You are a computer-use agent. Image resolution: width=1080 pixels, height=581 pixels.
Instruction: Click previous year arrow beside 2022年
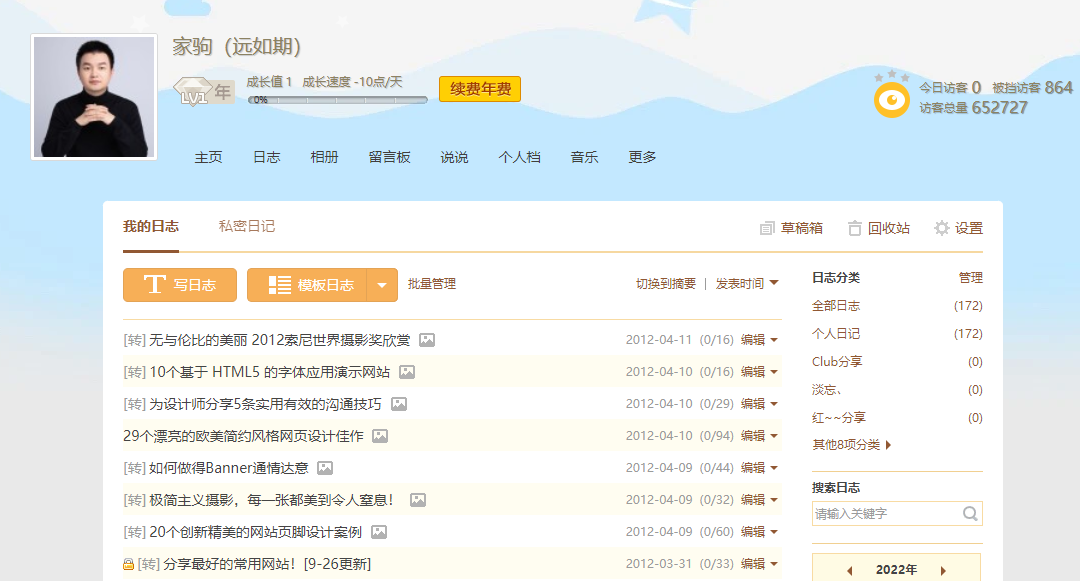point(850,570)
